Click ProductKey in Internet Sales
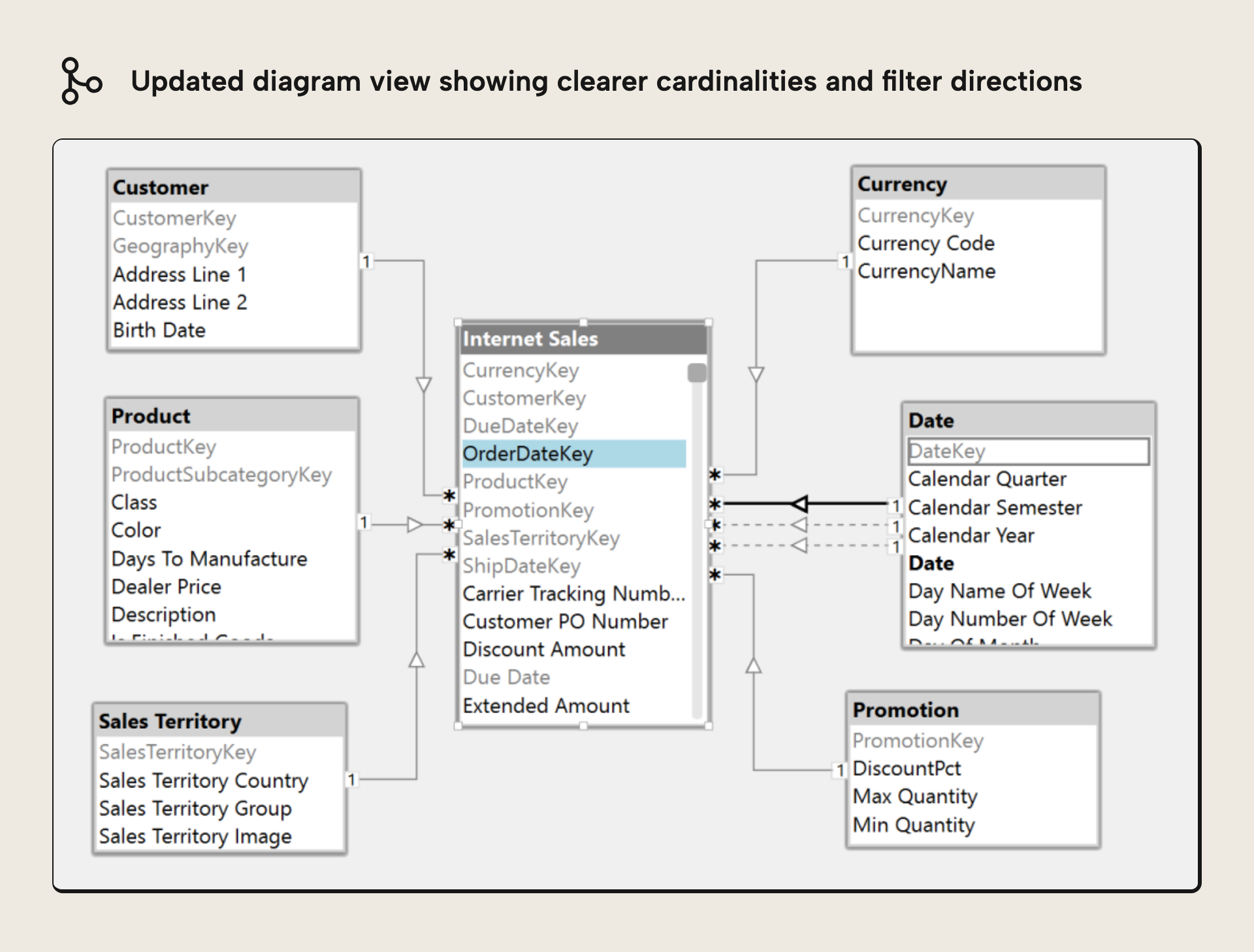This screenshot has height=952, width=1254. point(515,482)
